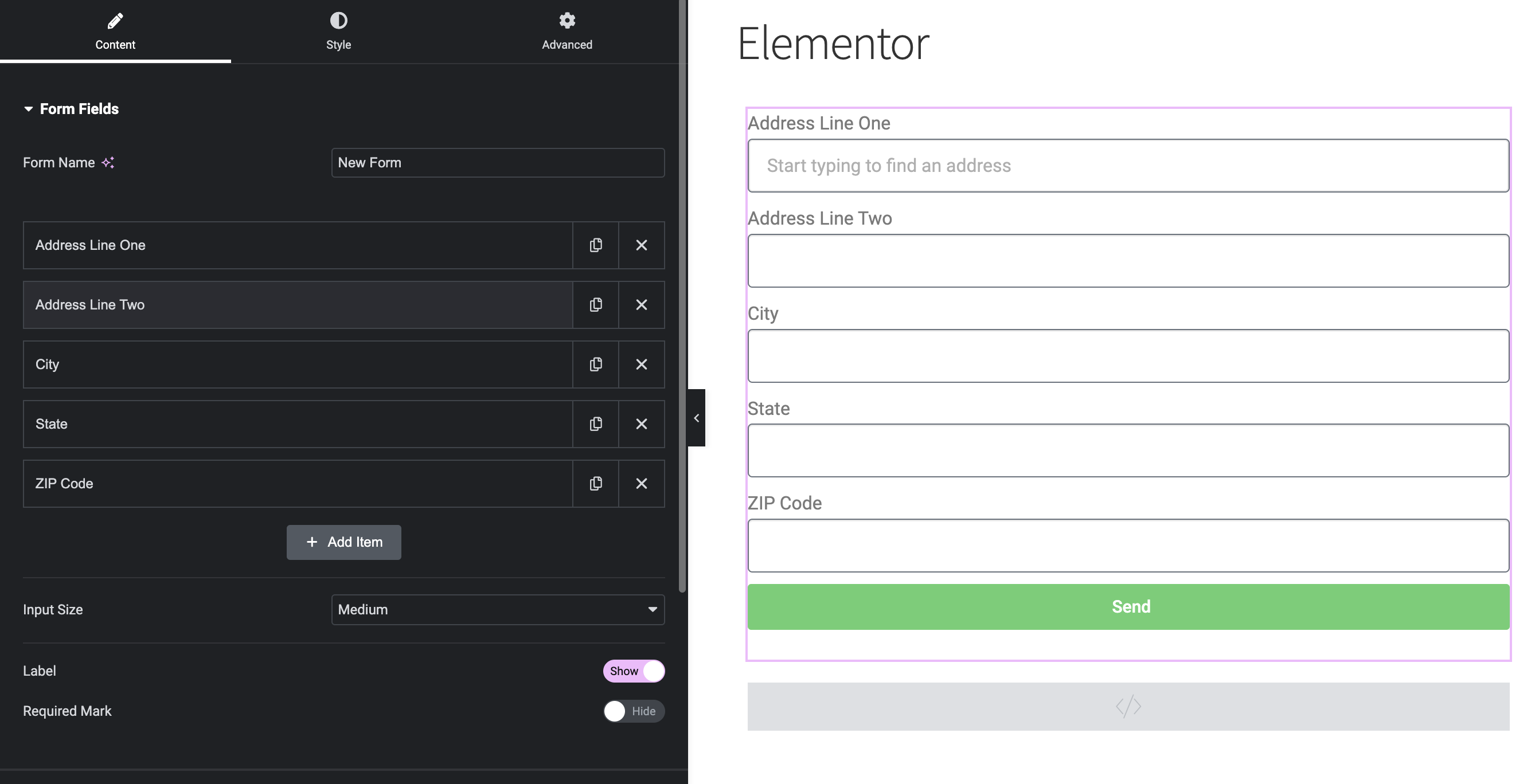Click the address search input in the preview
This screenshot has height=784, width=1539.
point(1128,166)
